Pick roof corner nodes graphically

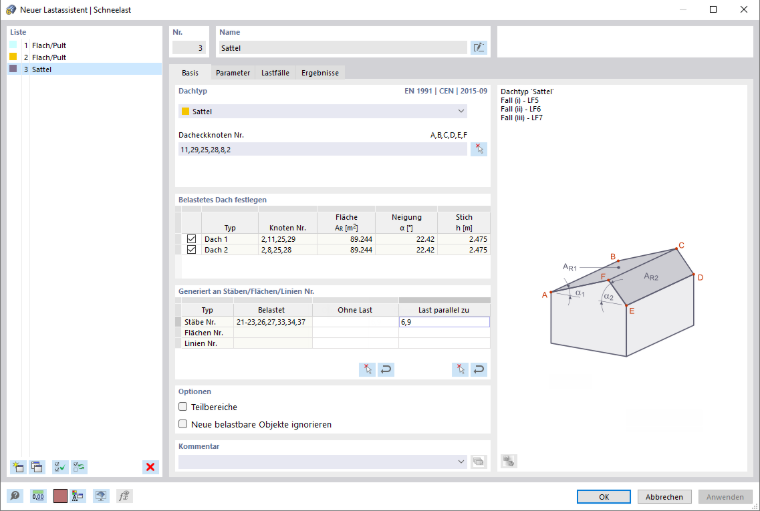(478, 149)
